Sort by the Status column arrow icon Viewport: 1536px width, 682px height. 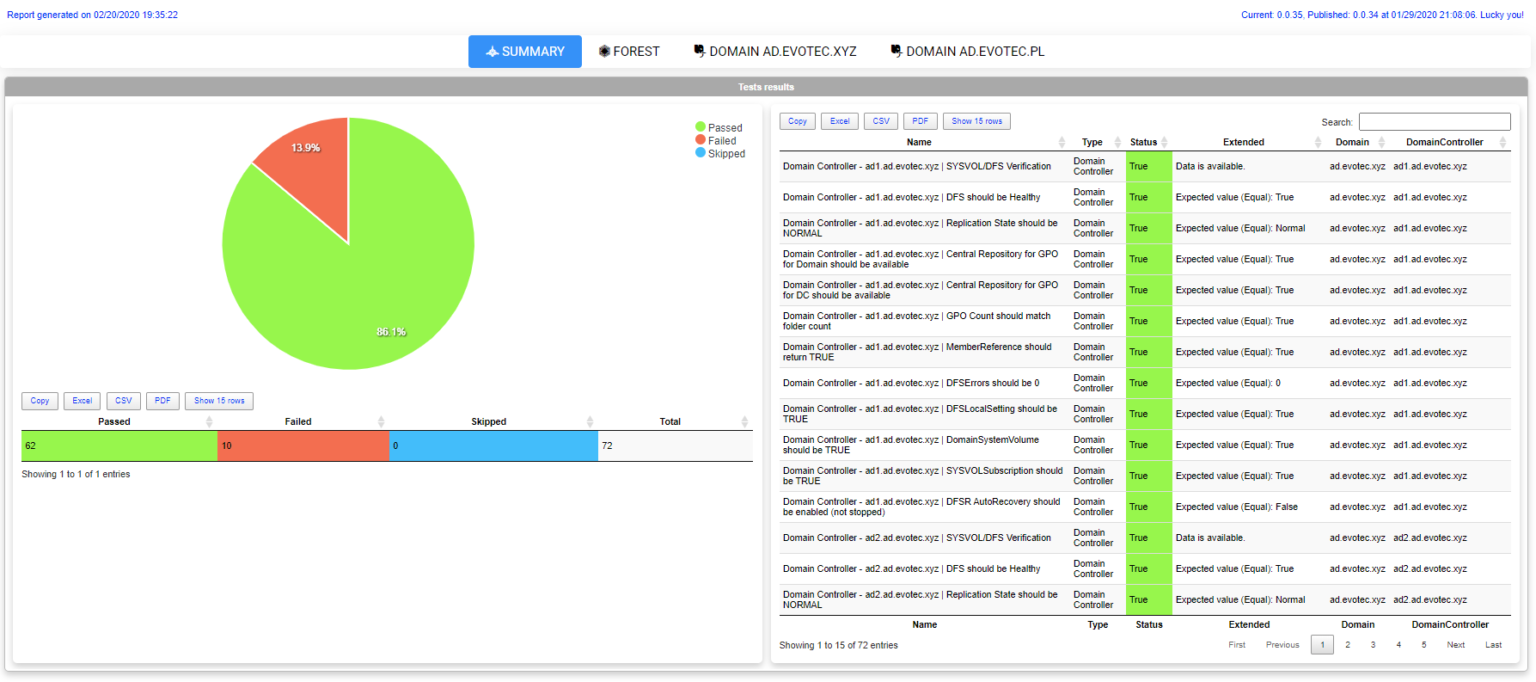click(x=1165, y=142)
